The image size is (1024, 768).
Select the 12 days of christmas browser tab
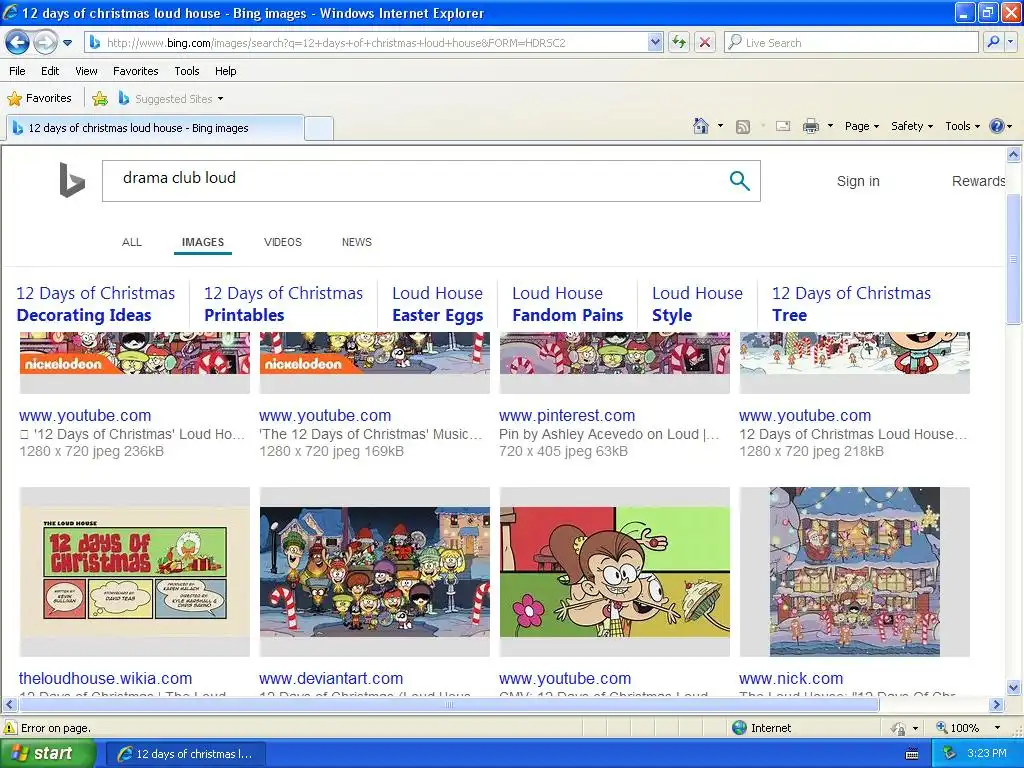pos(155,128)
